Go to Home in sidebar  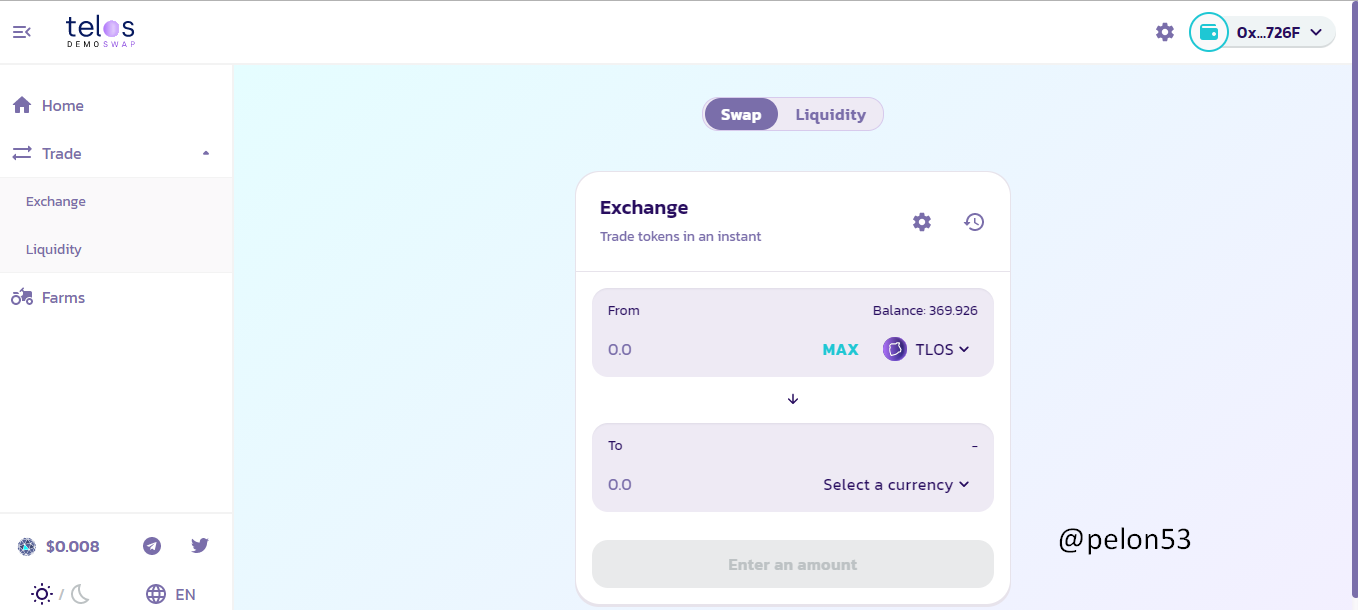click(62, 106)
